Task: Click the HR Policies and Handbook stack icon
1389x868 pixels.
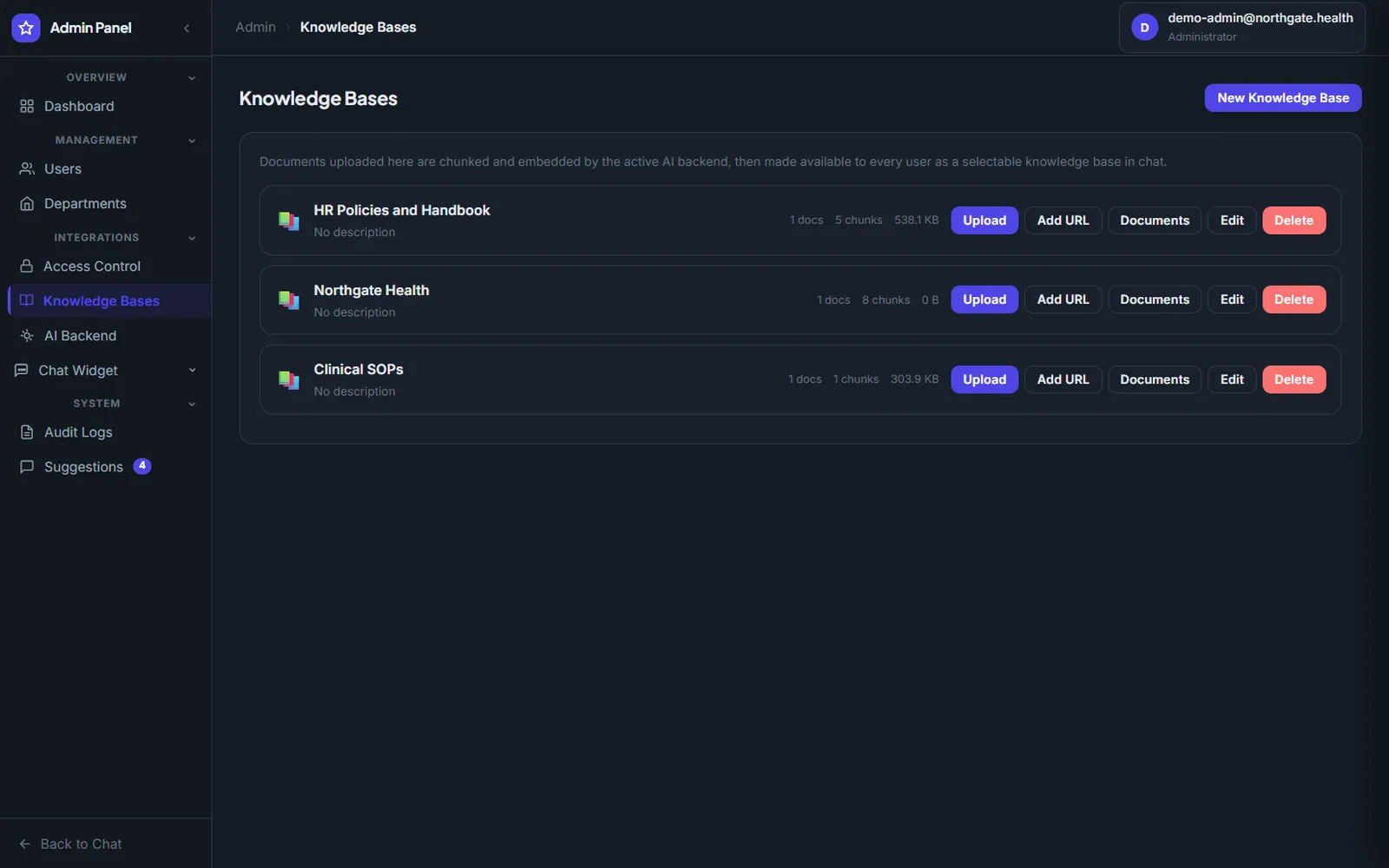Action: point(288,220)
